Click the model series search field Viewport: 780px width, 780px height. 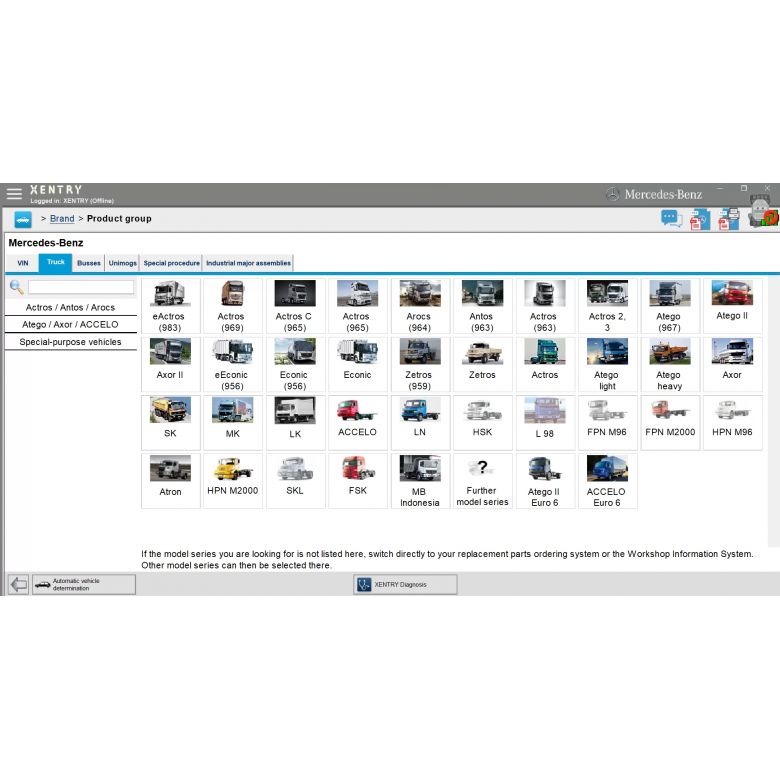[81, 287]
